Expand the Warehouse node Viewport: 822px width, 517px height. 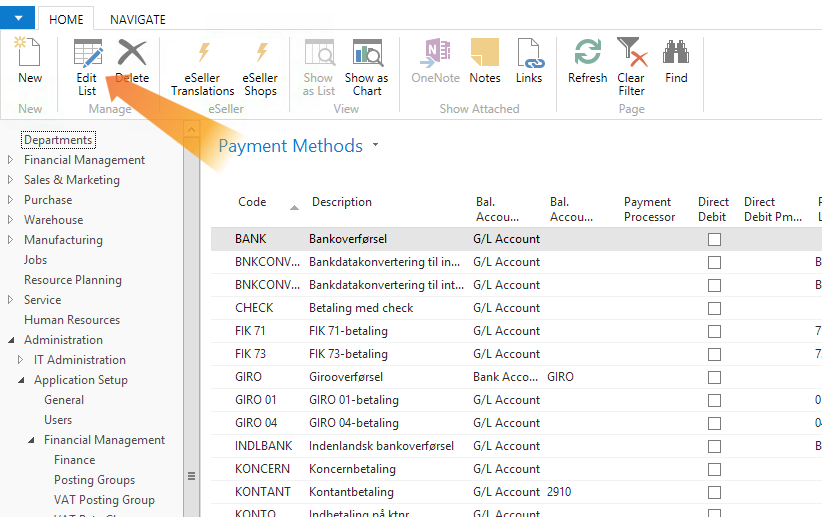pyautogui.click(x=10, y=220)
